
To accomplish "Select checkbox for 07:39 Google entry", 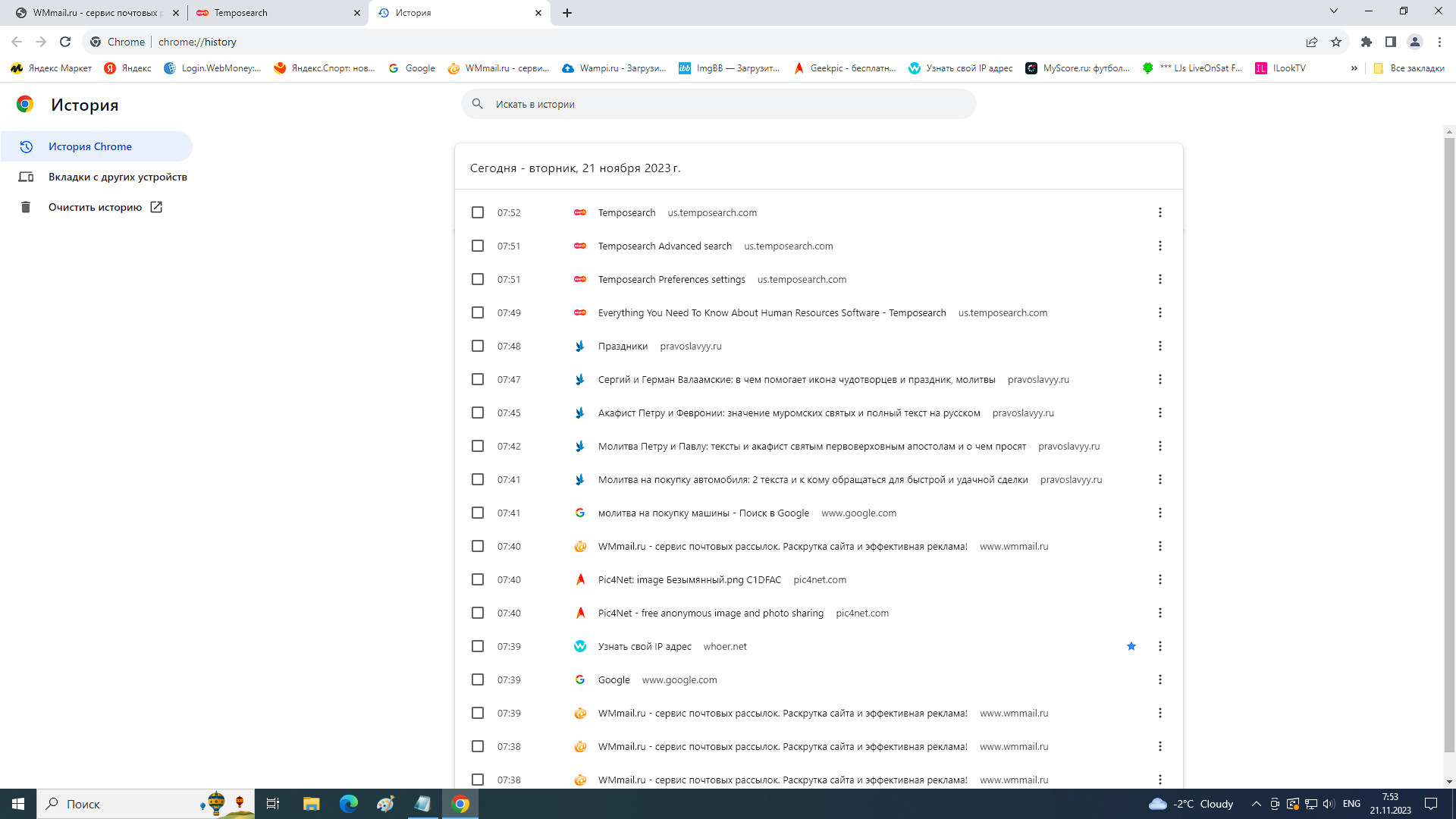I will [x=478, y=679].
